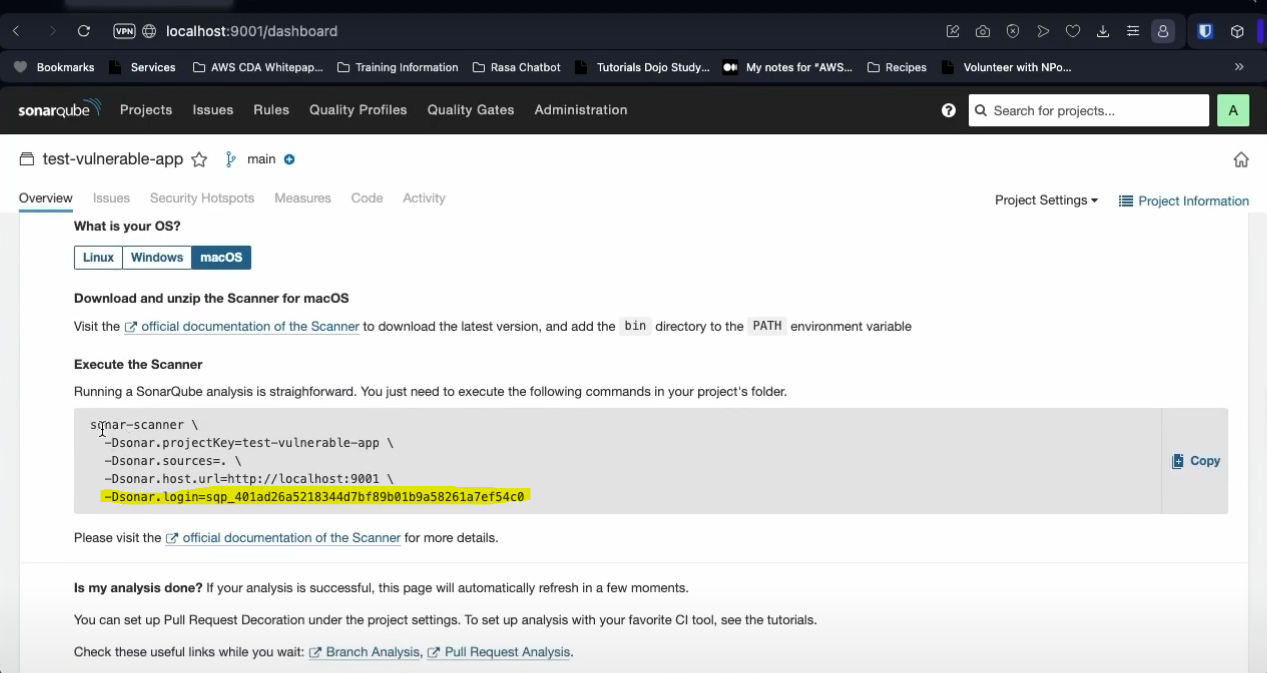Take a screenshot with the browser camera icon
This screenshot has height=673, width=1267.
tap(982, 31)
